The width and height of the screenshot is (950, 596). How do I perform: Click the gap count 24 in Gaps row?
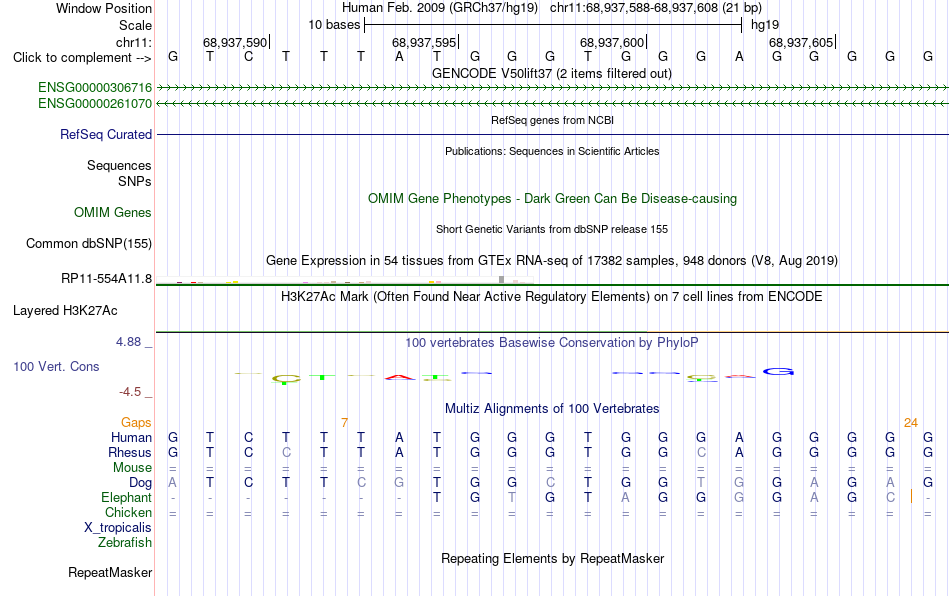[x=911, y=423]
